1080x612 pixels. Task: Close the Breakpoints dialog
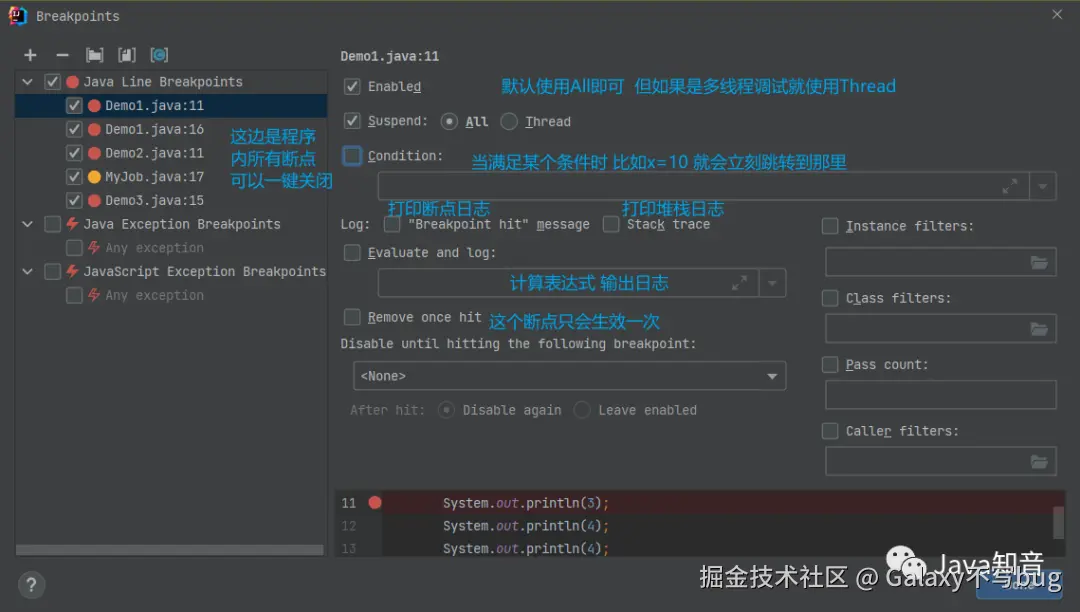tap(1057, 14)
